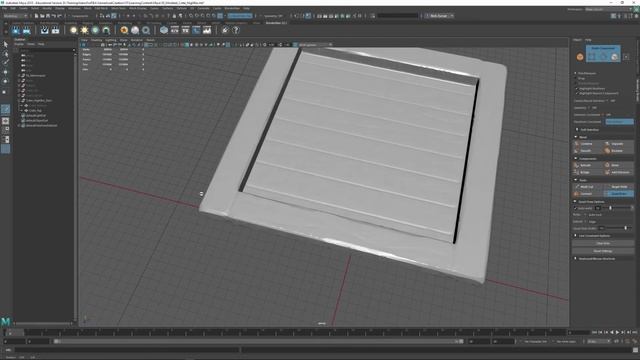Image resolution: width=640 pixels, height=360 pixels.
Task: Activate the Move tool in toolbox
Action: point(6,72)
